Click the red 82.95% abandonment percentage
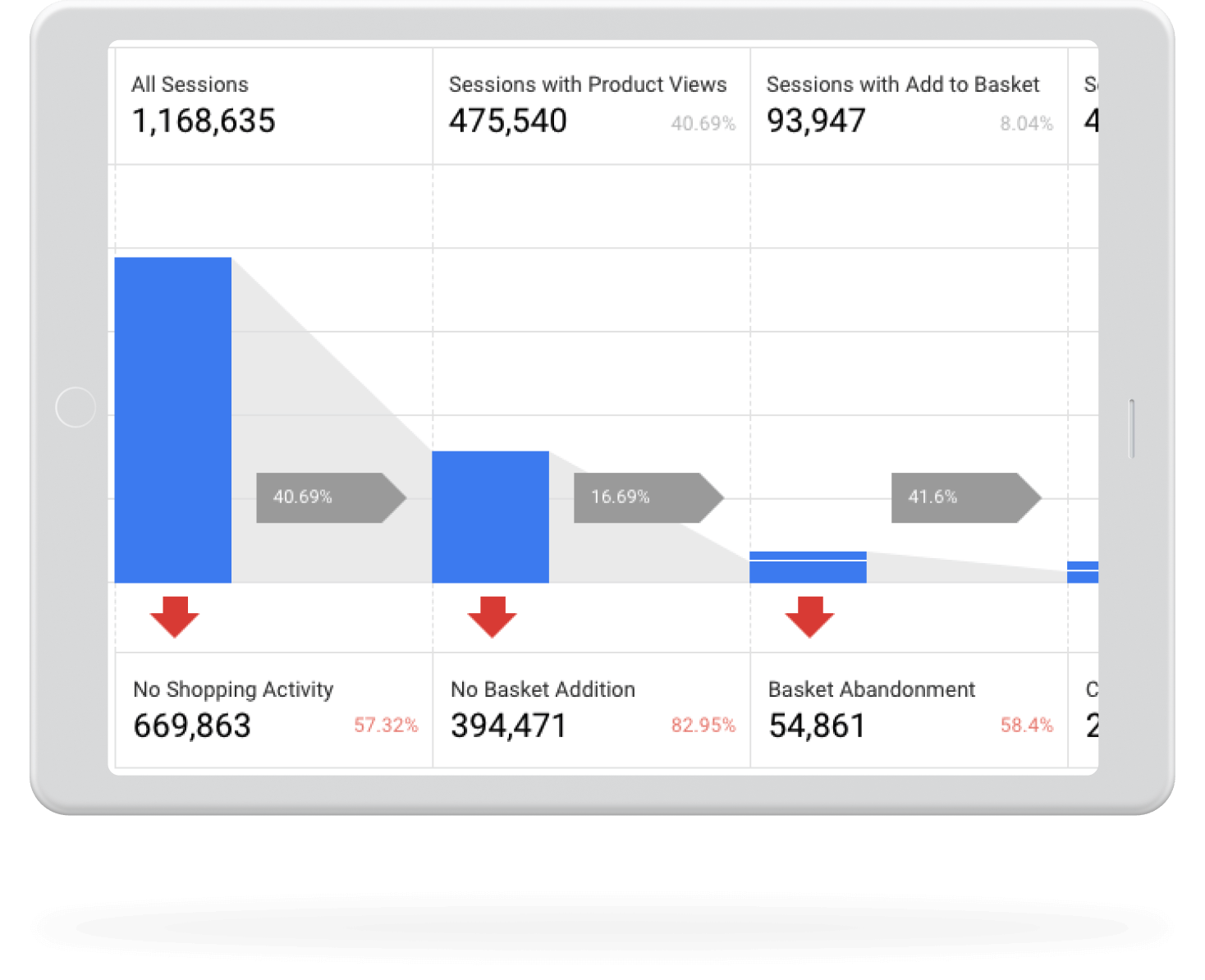The image size is (1205, 980). 703,726
